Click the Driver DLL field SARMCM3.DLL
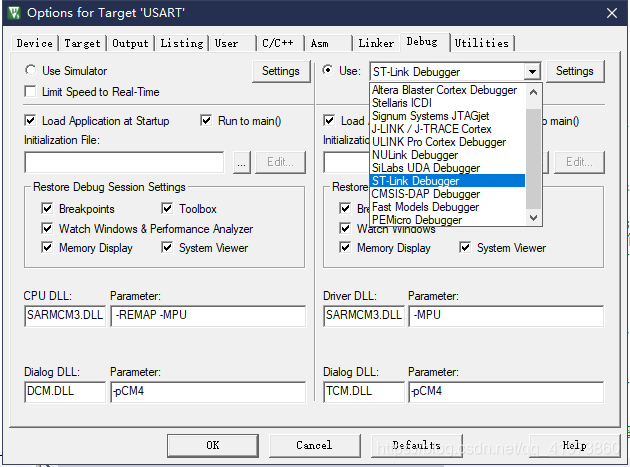 (x=364, y=315)
